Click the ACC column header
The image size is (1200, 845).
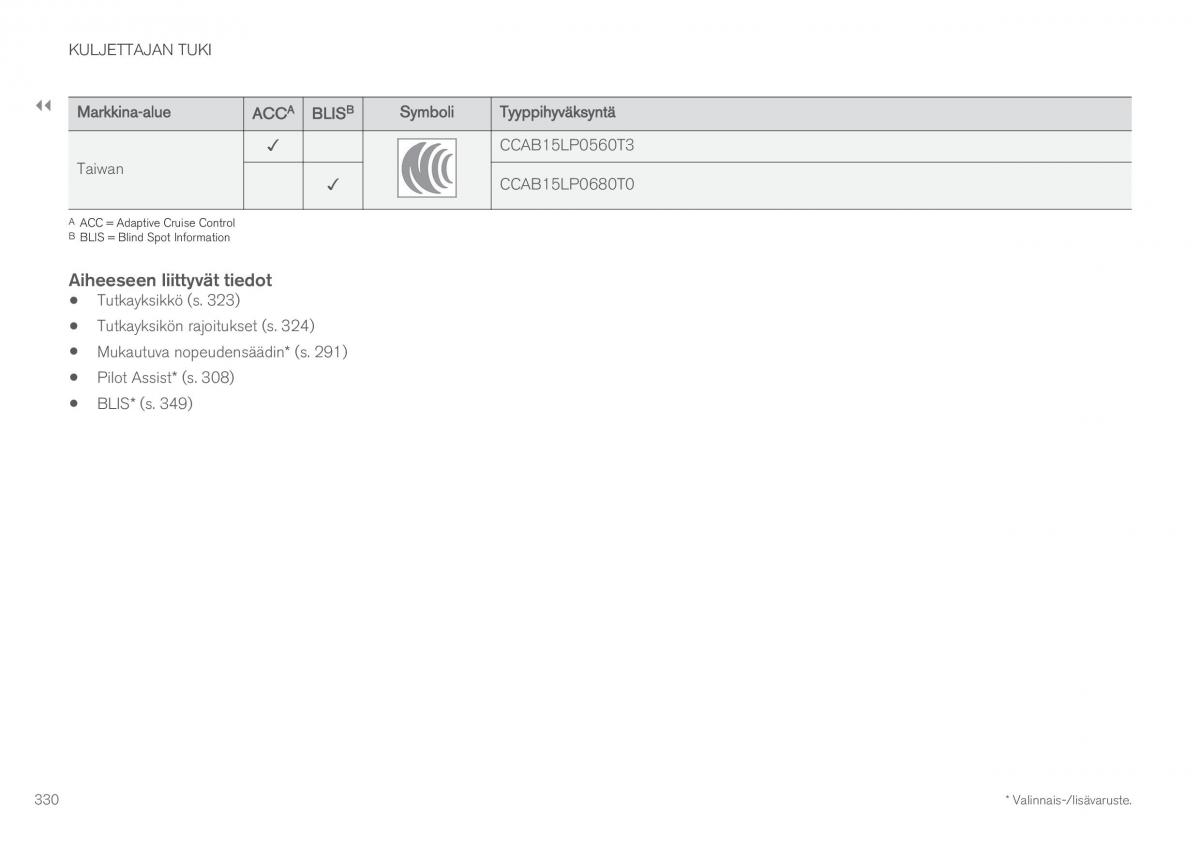(x=272, y=113)
